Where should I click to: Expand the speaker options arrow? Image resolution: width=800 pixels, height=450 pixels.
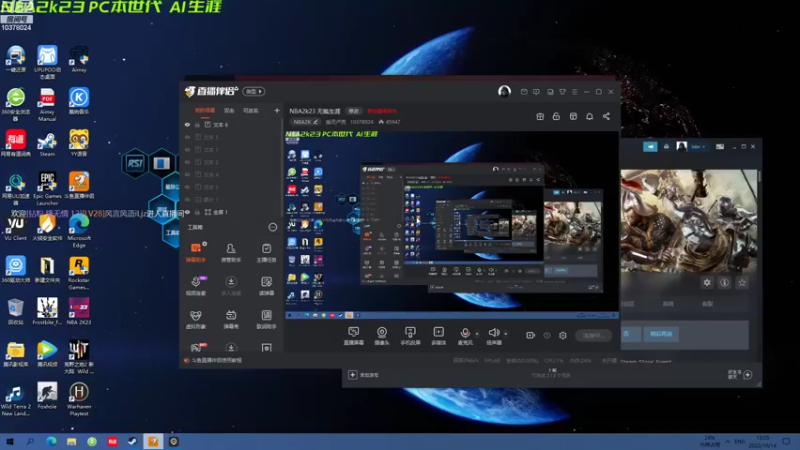point(506,334)
